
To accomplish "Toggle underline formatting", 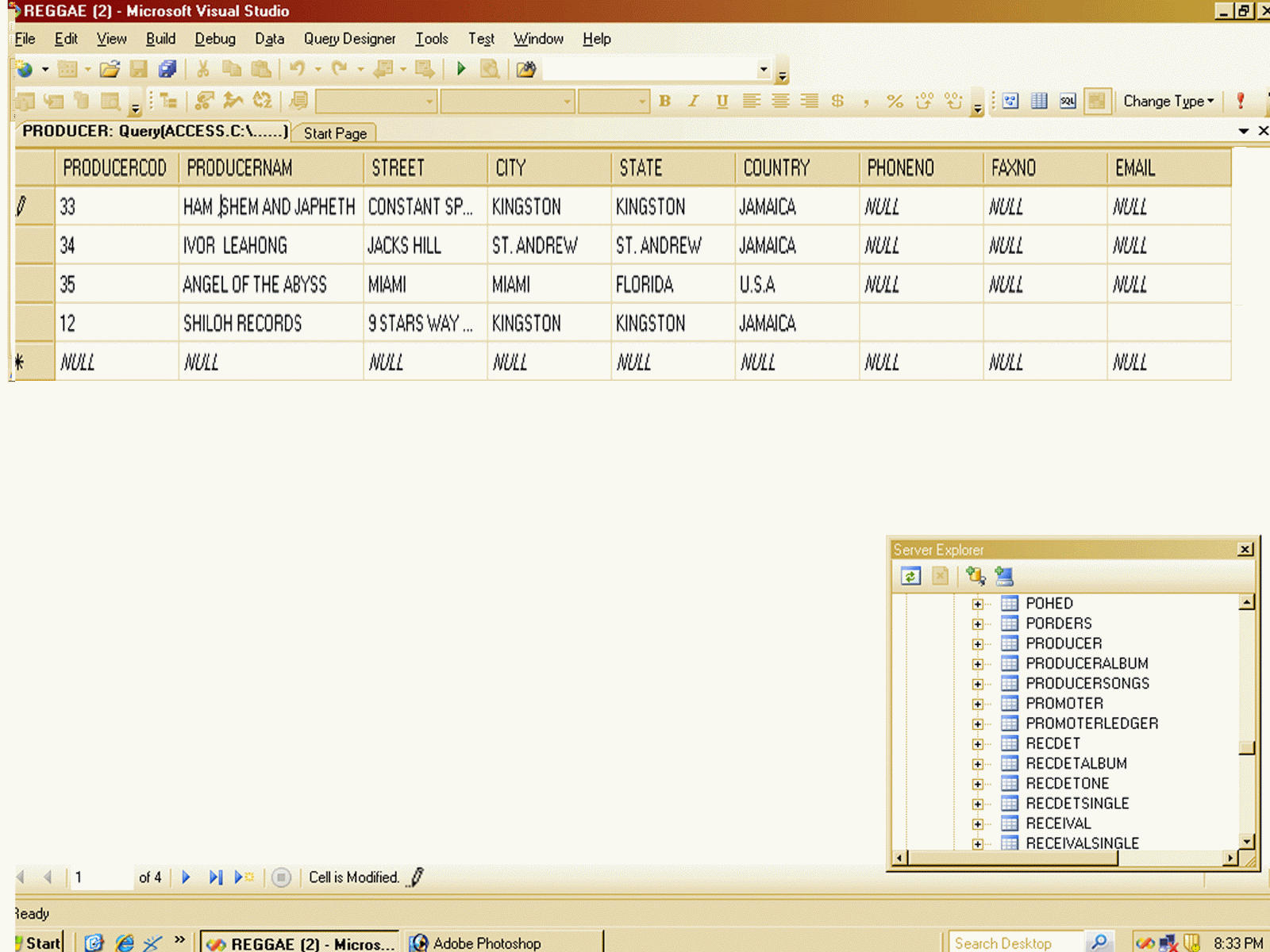I will pos(721,101).
